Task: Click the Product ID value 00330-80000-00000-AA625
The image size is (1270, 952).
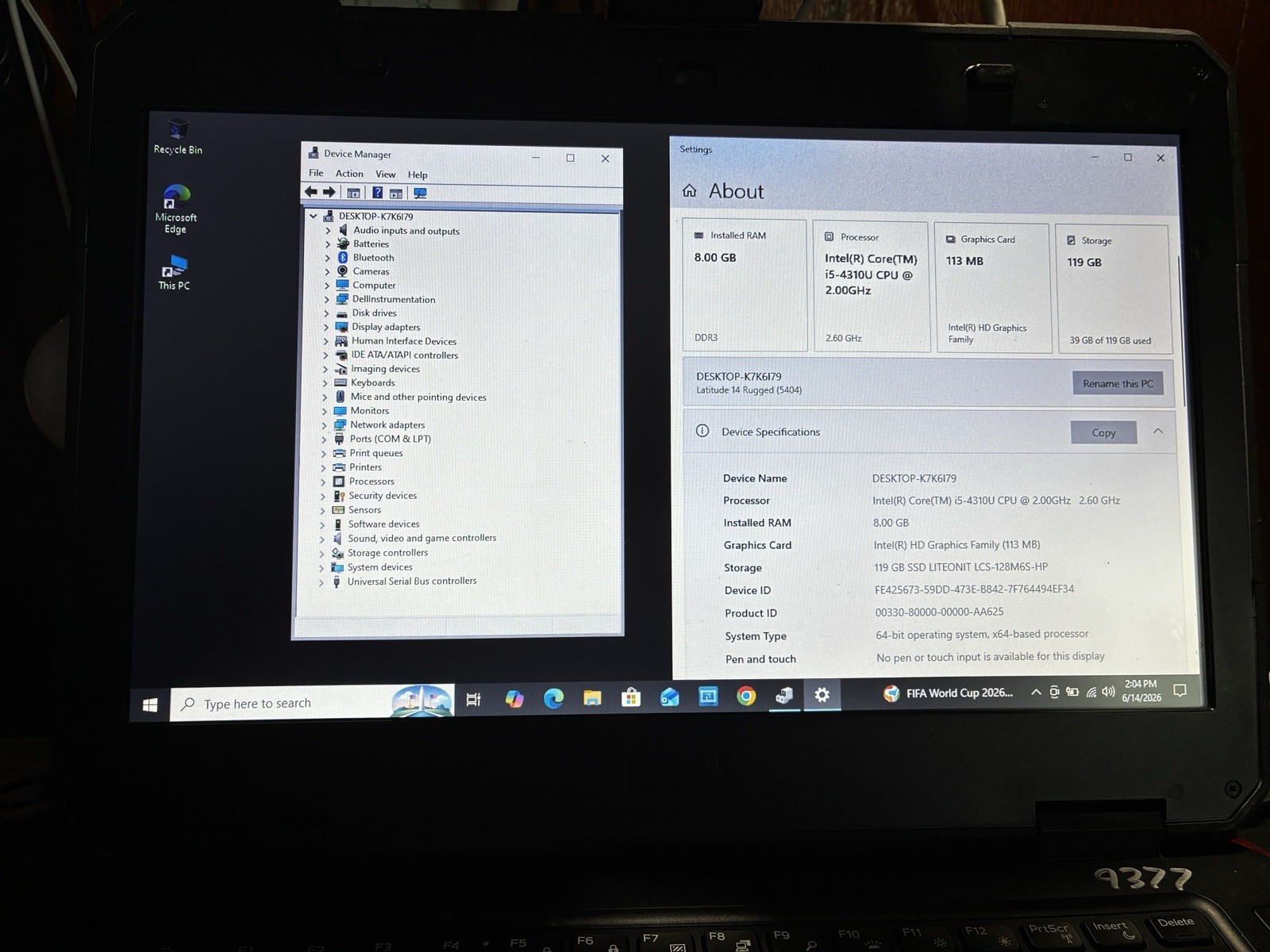Action: click(939, 612)
